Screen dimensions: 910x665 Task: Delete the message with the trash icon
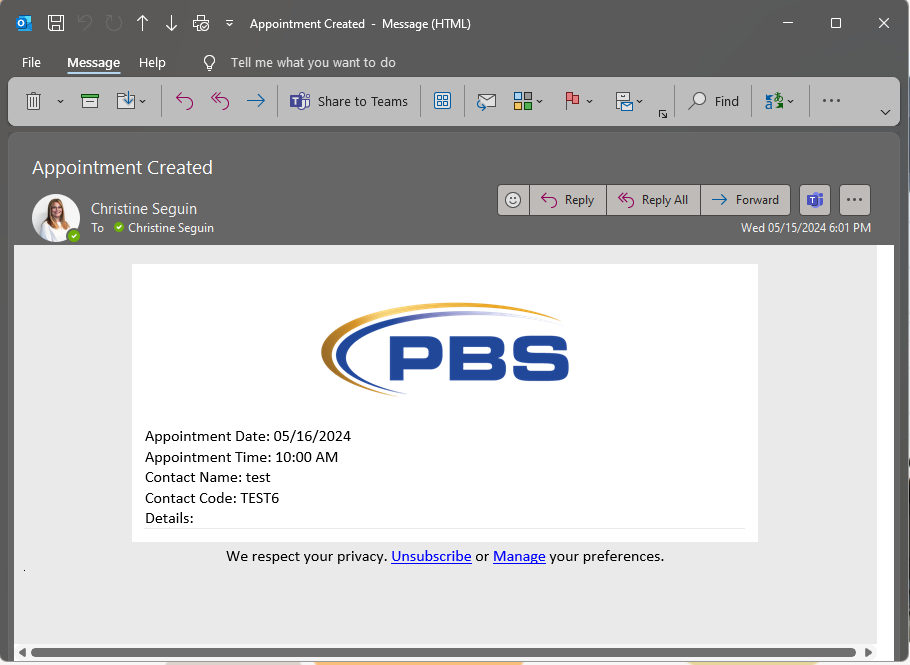(x=34, y=101)
